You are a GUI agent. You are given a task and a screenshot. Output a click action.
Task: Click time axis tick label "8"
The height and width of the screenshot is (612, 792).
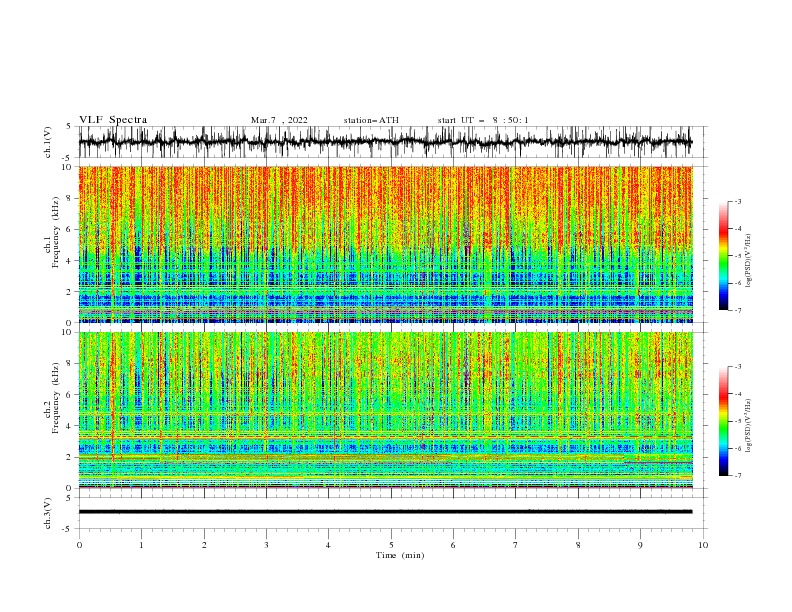click(578, 545)
